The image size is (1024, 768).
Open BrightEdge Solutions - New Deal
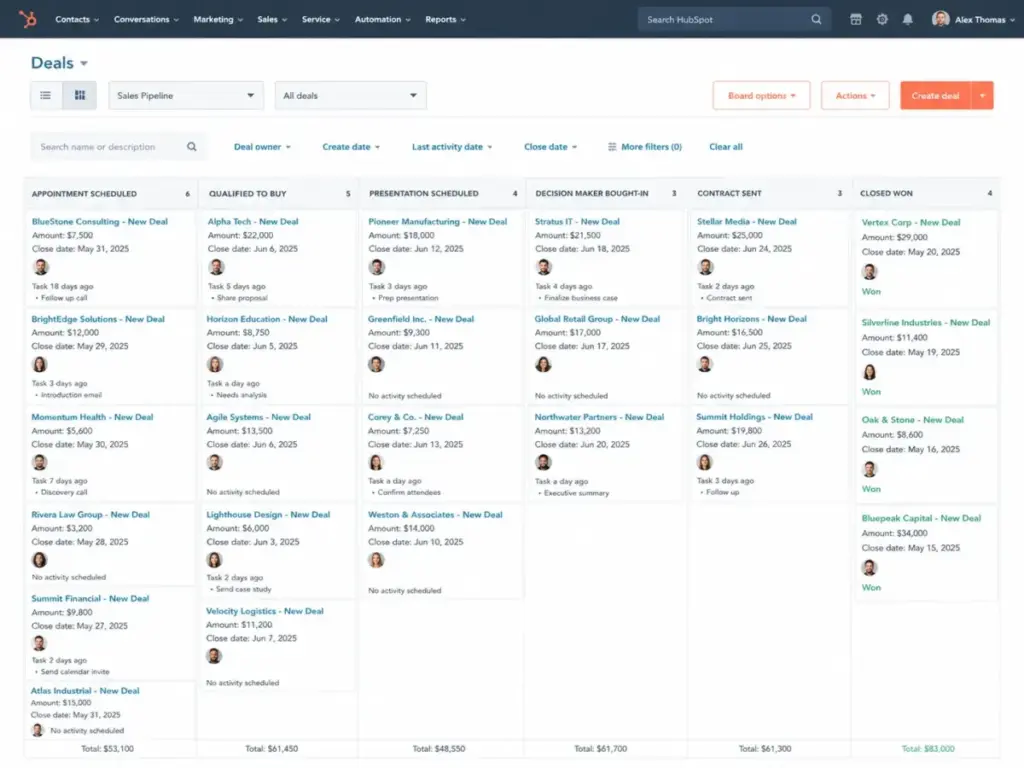(98, 319)
